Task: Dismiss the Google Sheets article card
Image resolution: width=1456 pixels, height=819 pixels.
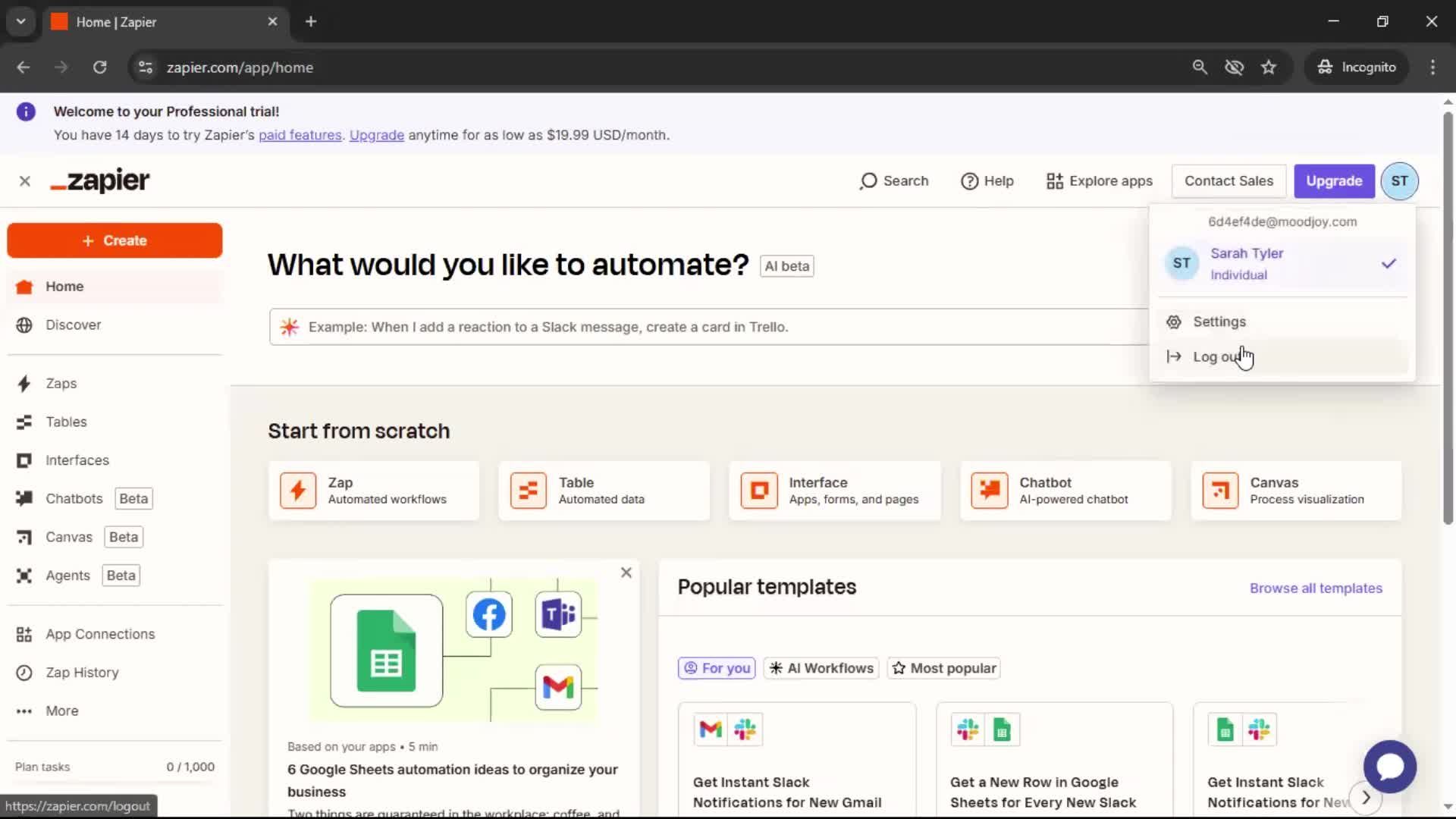Action: click(x=626, y=573)
